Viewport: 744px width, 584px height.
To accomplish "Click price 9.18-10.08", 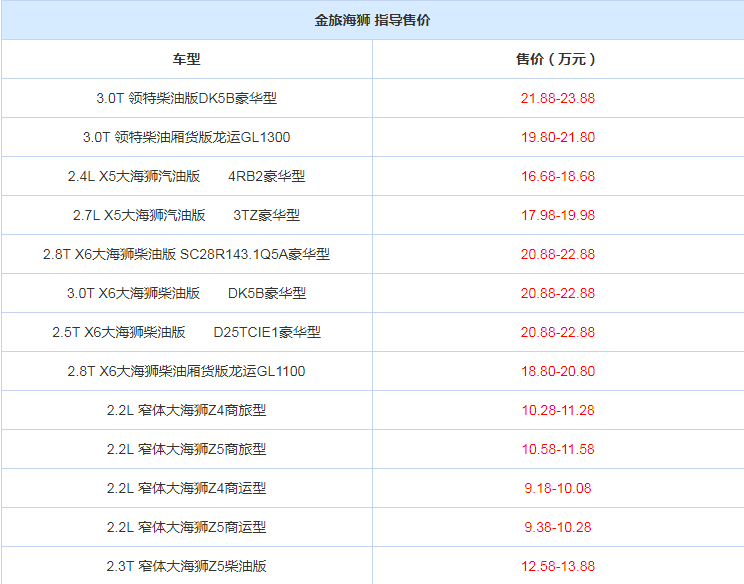I will point(558,487).
